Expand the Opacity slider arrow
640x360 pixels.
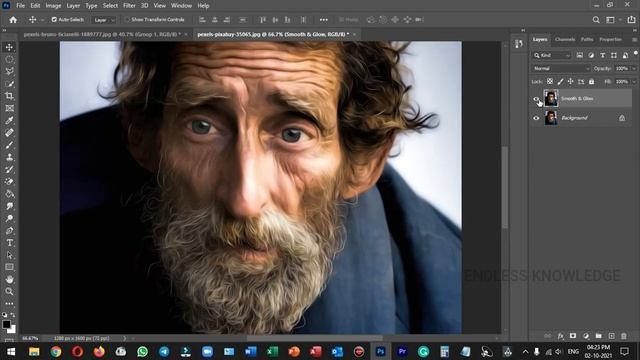634,69
